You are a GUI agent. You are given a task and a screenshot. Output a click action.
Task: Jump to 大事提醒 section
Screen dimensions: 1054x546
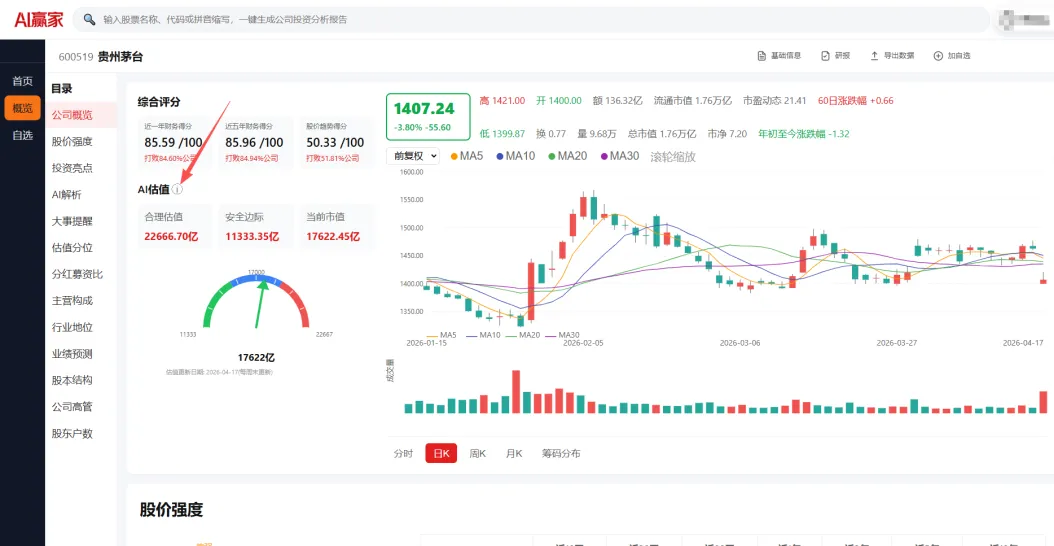72,221
